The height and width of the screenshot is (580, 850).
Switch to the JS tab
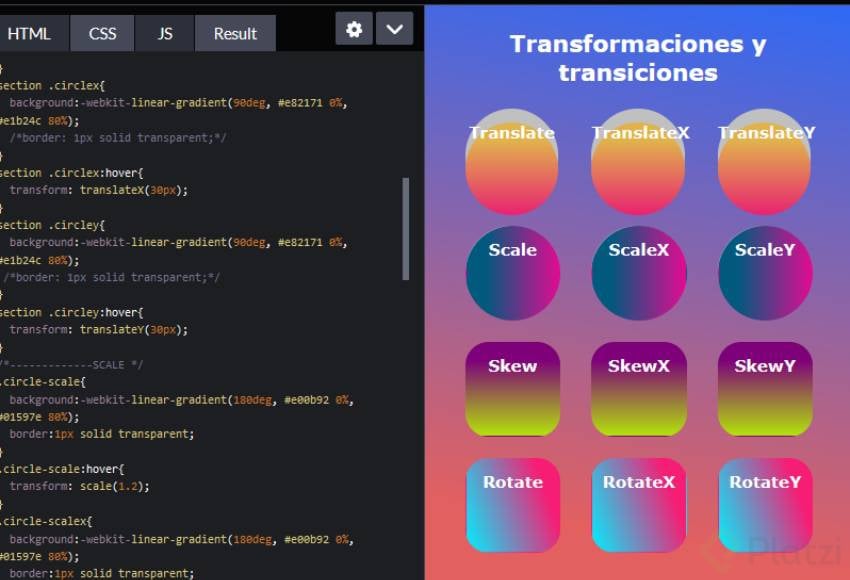[165, 34]
